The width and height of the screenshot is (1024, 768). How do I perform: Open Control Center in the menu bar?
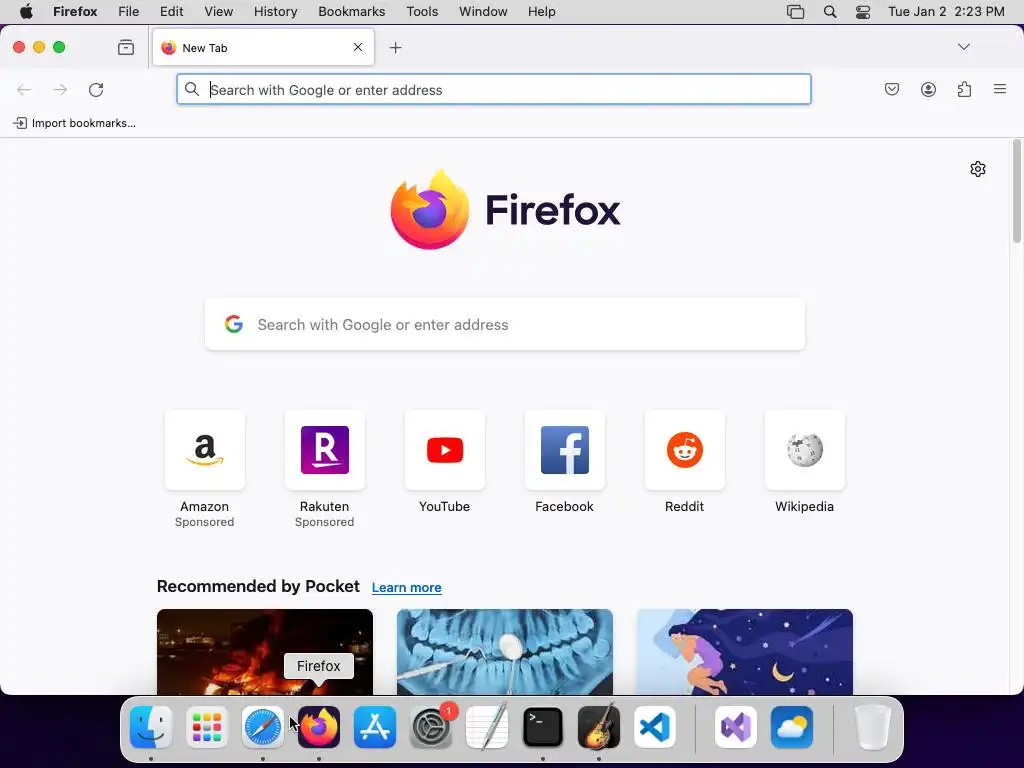[x=863, y=12]
